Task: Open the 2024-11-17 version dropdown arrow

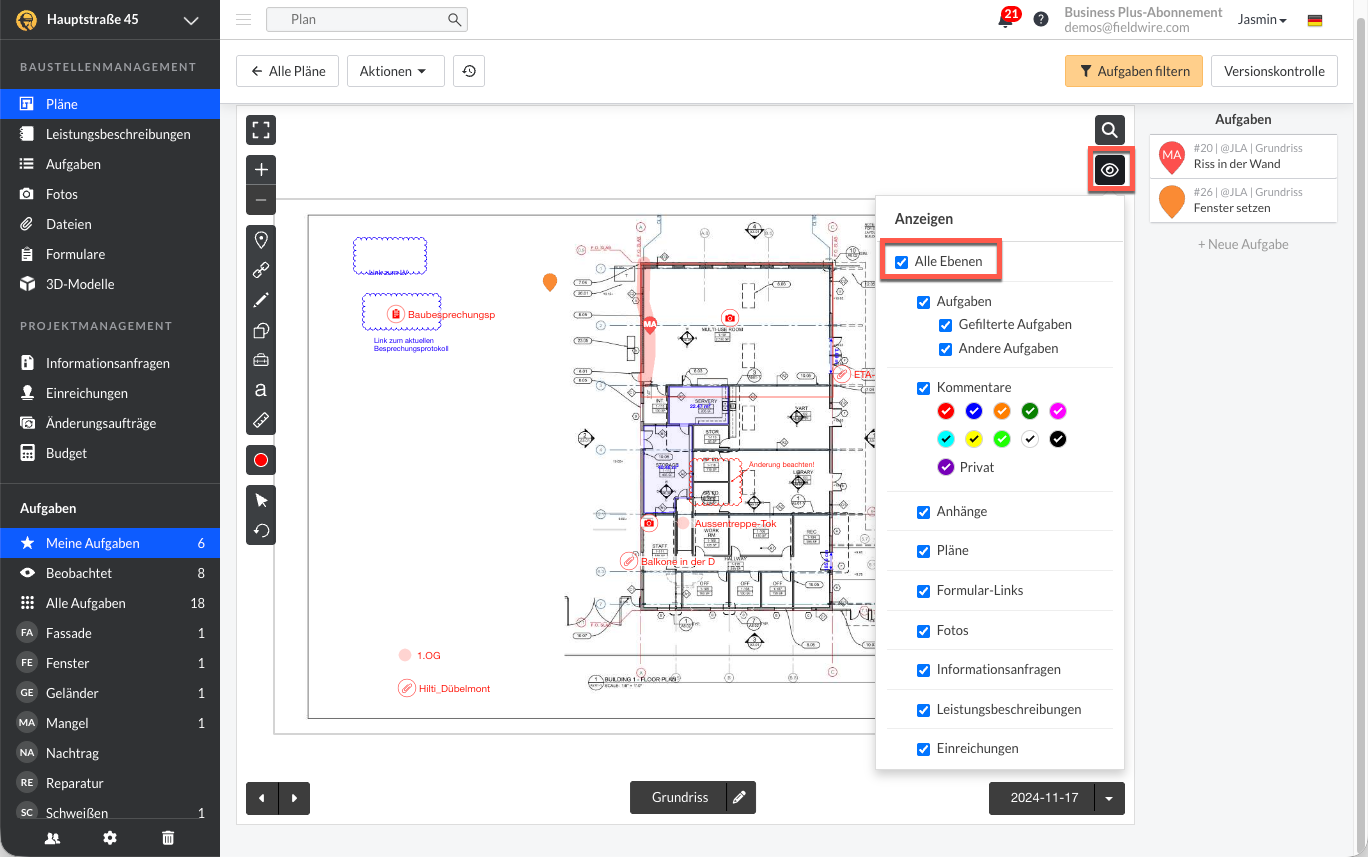Action: click(x=1110, y=798)
